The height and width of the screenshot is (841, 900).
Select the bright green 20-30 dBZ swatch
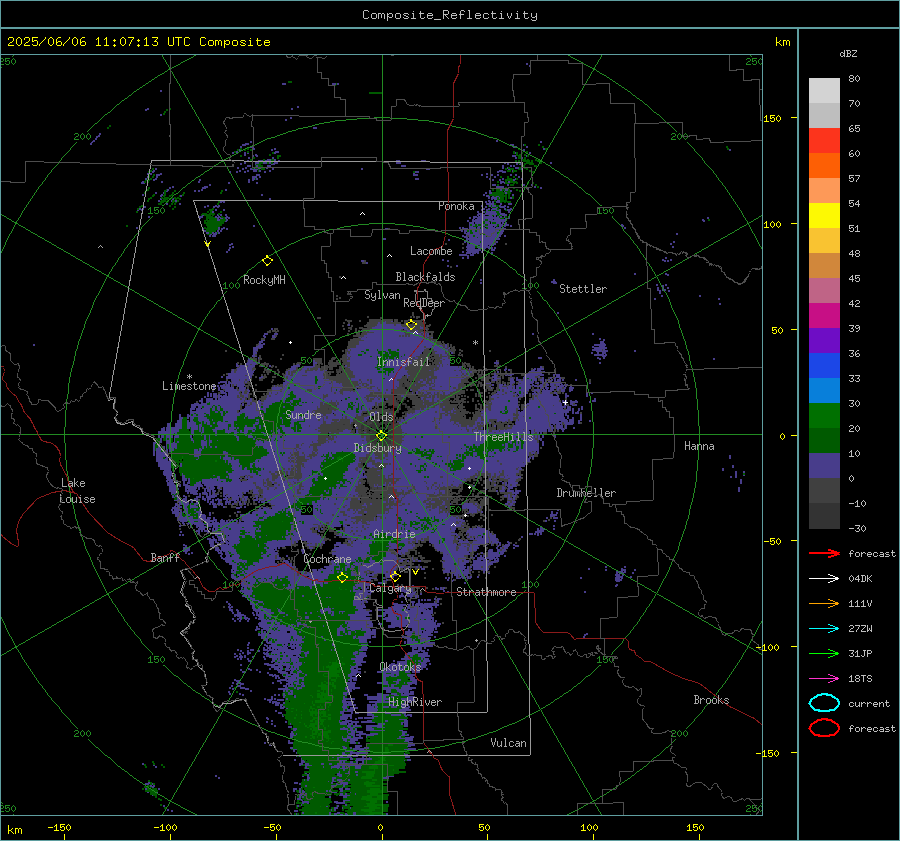click(824, 416)
